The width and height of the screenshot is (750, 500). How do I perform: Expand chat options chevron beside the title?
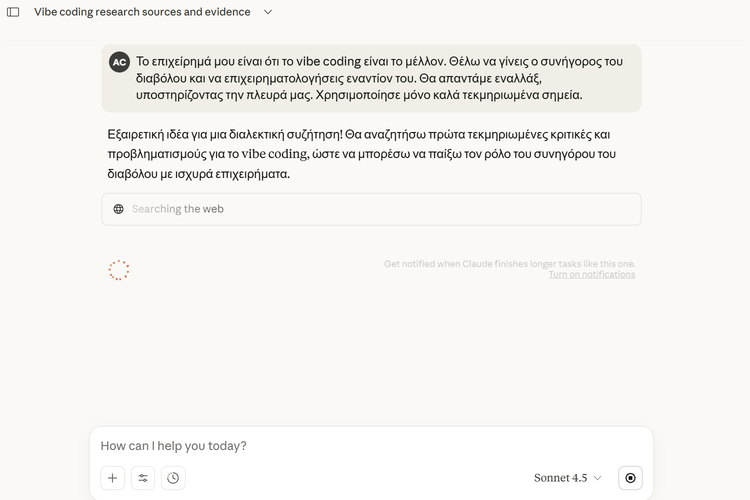tap(268, 12)
